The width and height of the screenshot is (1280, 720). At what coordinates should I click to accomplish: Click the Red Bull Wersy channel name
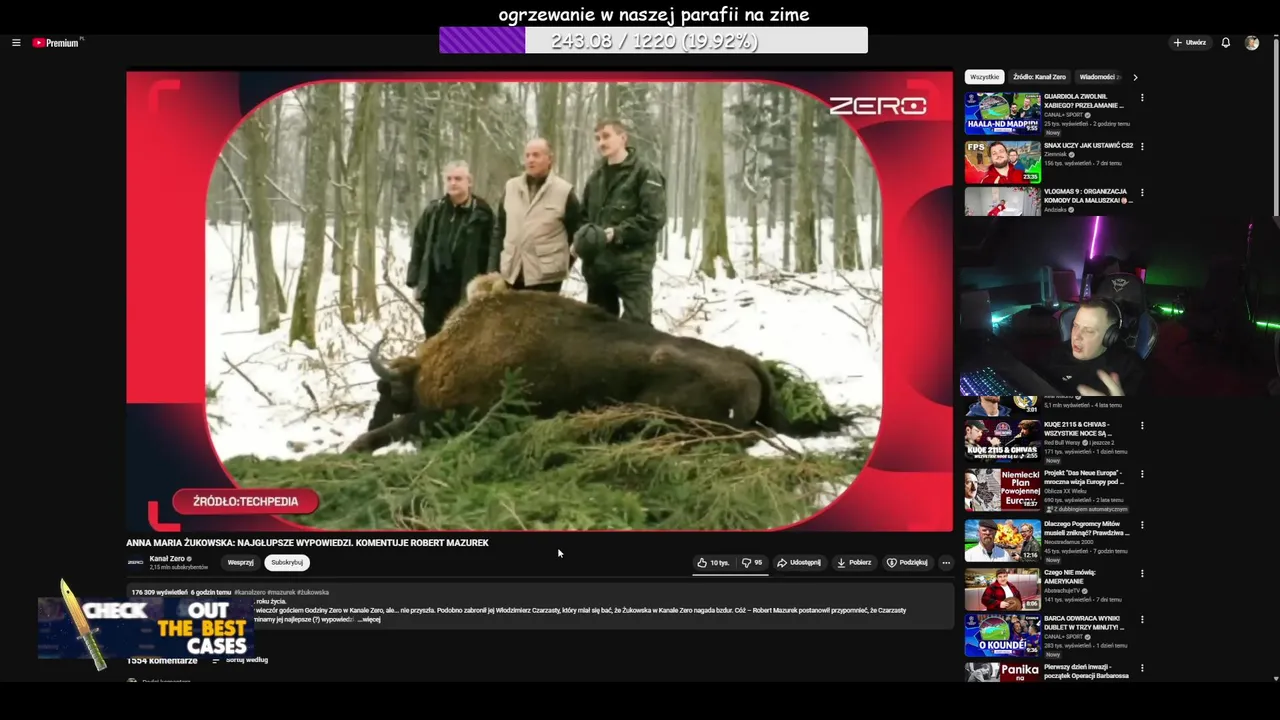click(1064, 442)
